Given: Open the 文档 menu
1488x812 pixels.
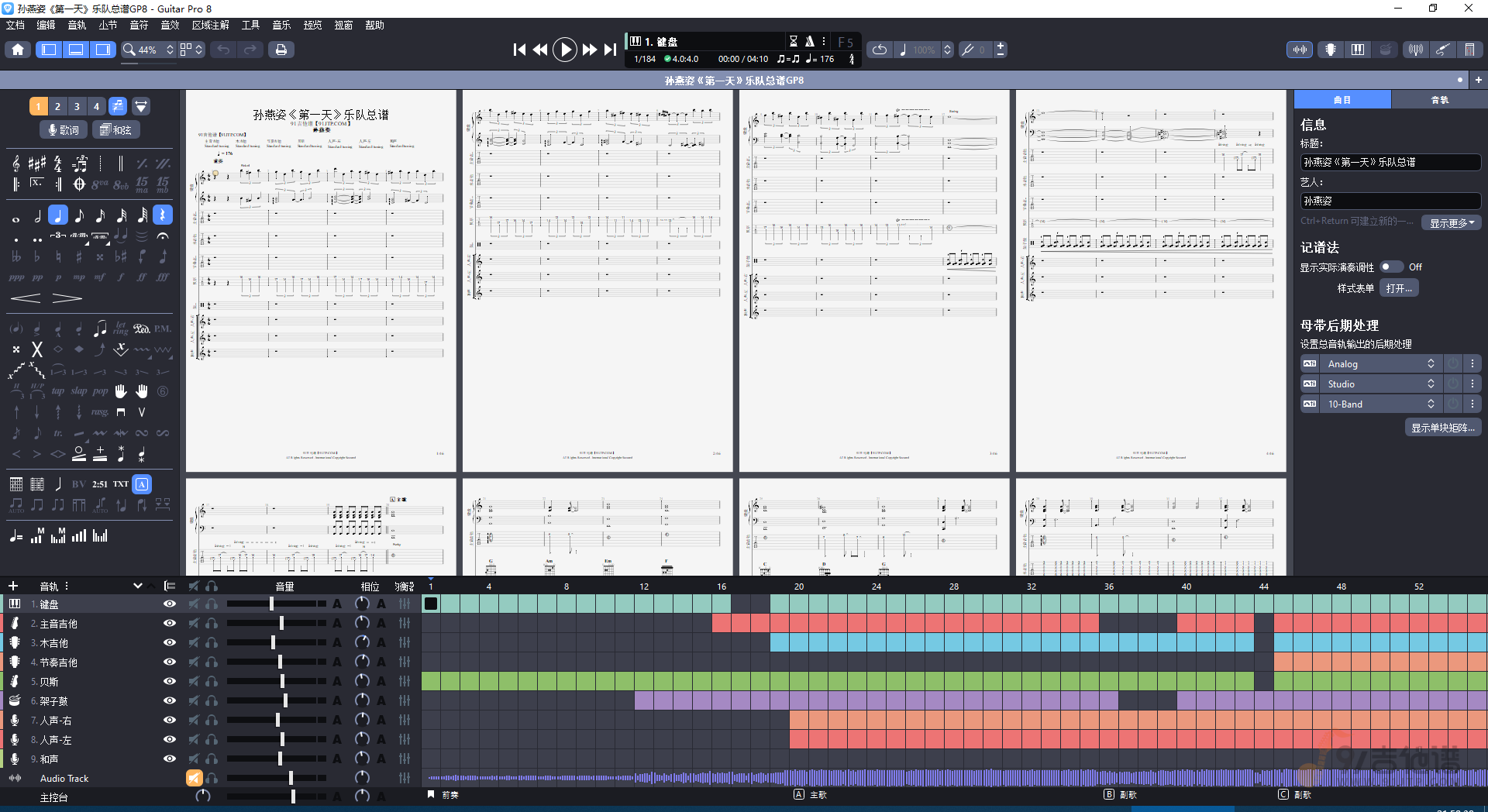Looking at the screenshot, I should click(15, 25).
